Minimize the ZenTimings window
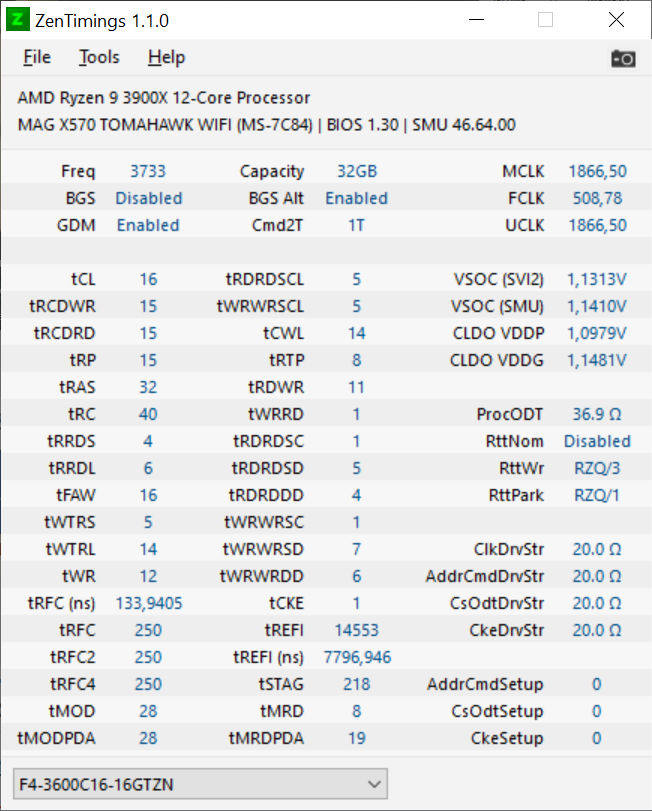Image resolution: width=652 pixels, height=811 pixels. click(476, 20)
